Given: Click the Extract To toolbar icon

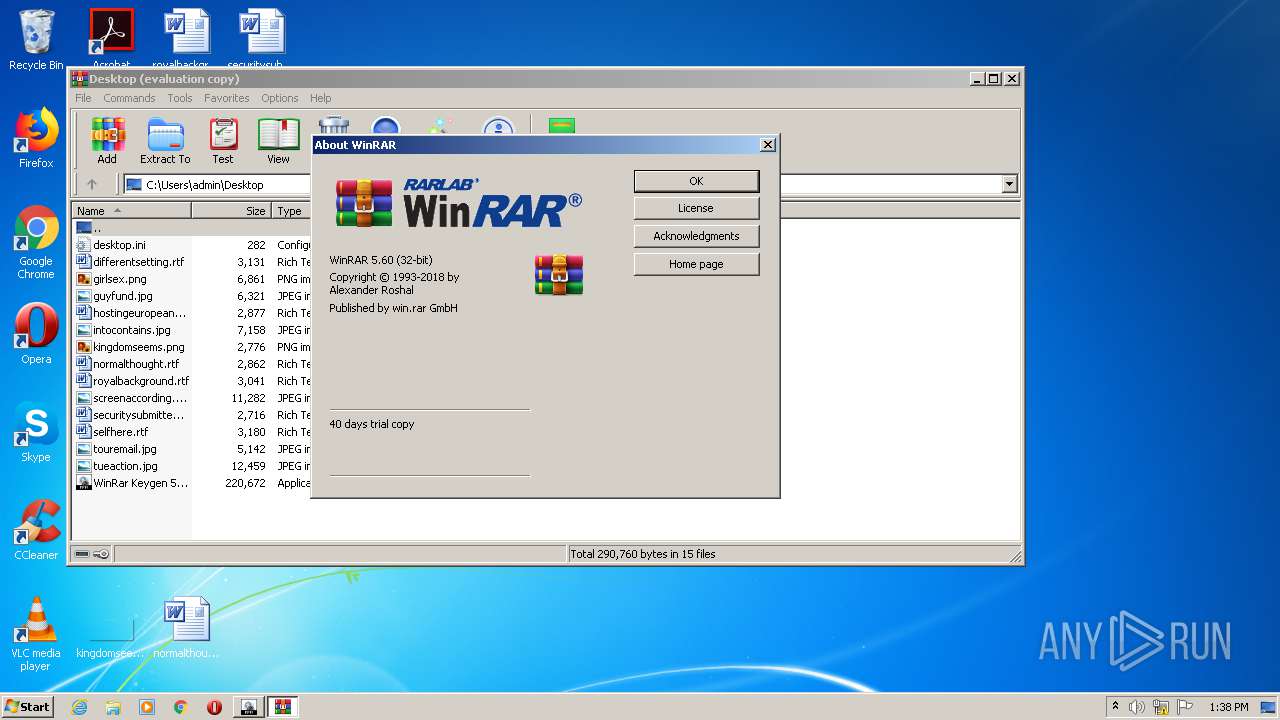Looking at the screenshot, I should [165, 141].
